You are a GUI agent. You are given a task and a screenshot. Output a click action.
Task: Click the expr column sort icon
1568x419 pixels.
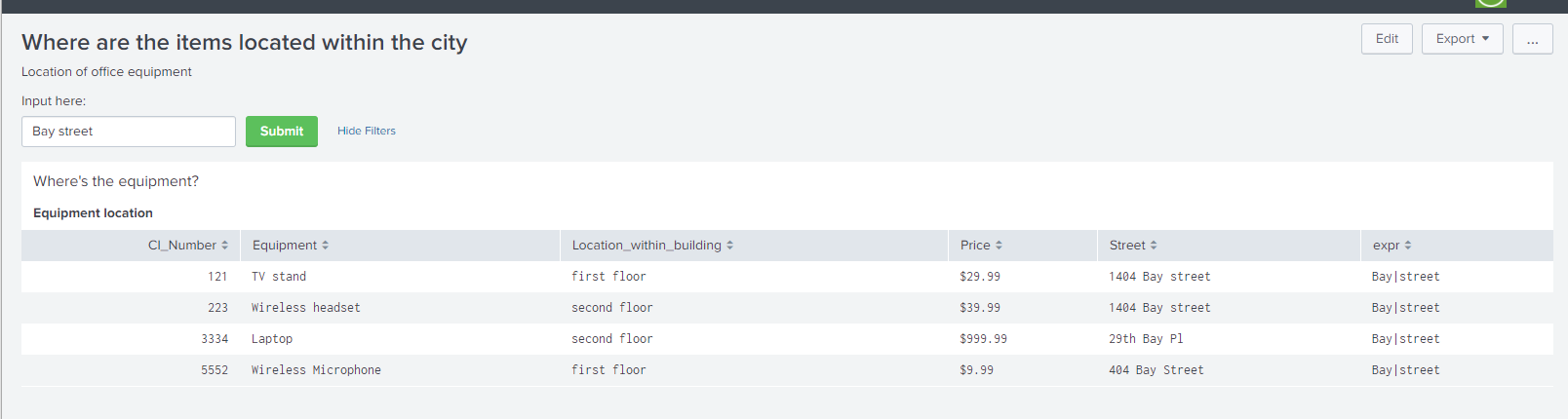pyautogui.click(x=1408, y=246)
